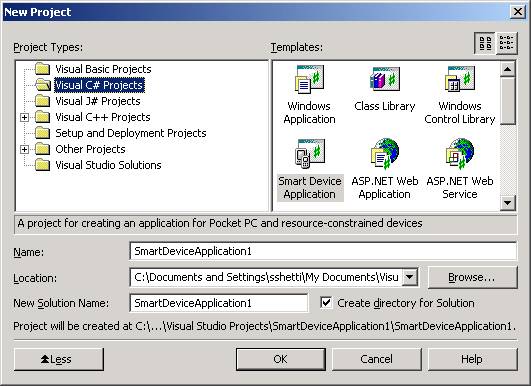Image resolution: width=531 pixels, height=386 pixels.
Task: Choose the ASP.NET Web Application template icon
Action: pyautogui.click(x=385, y=153)
